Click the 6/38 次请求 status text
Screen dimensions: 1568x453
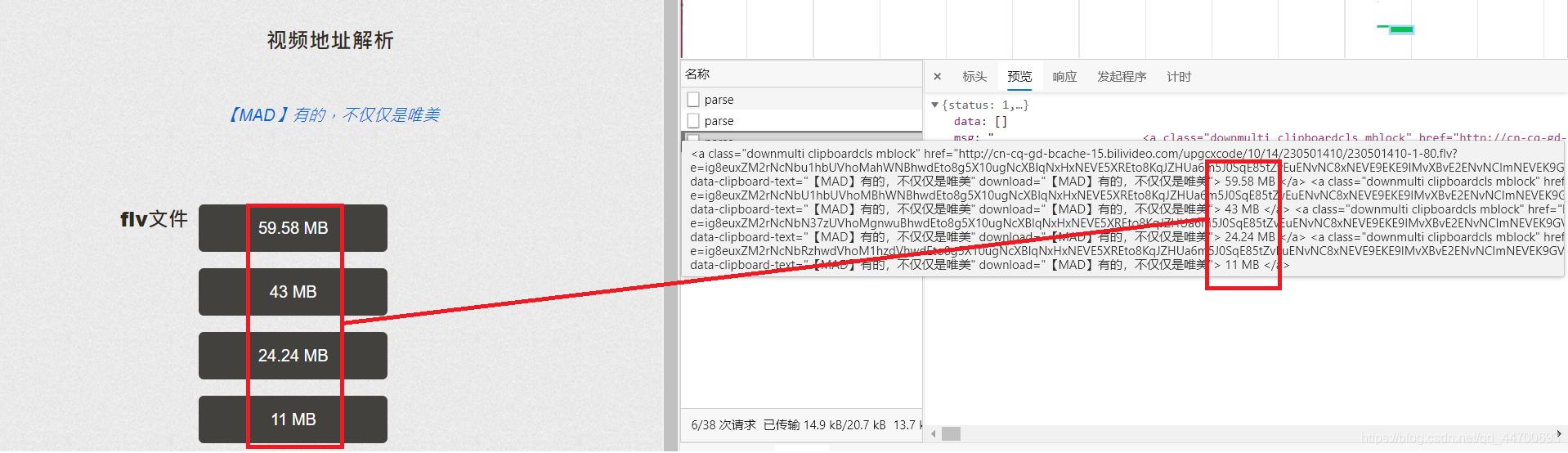coord(724,425)
